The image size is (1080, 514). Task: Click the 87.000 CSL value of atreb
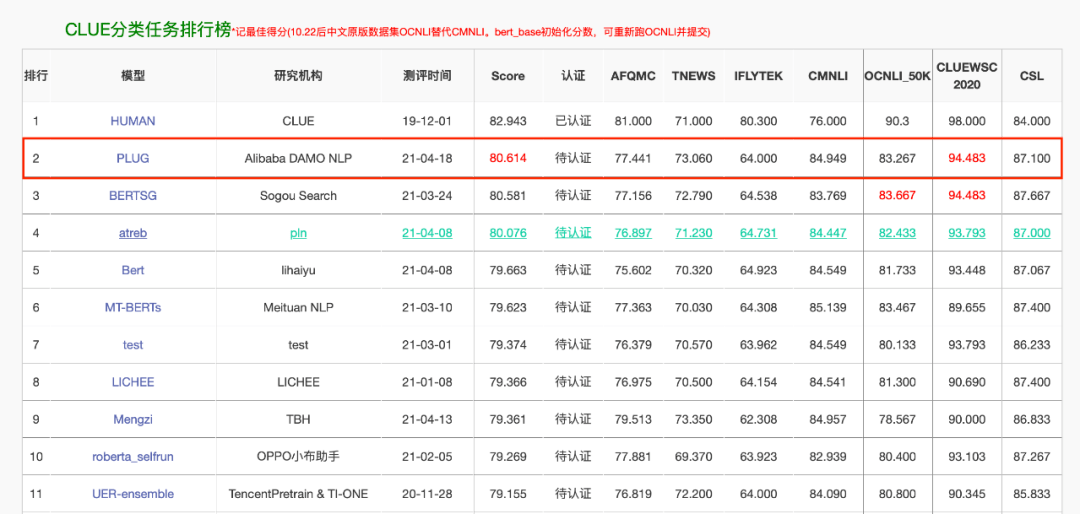[1032, 233]
